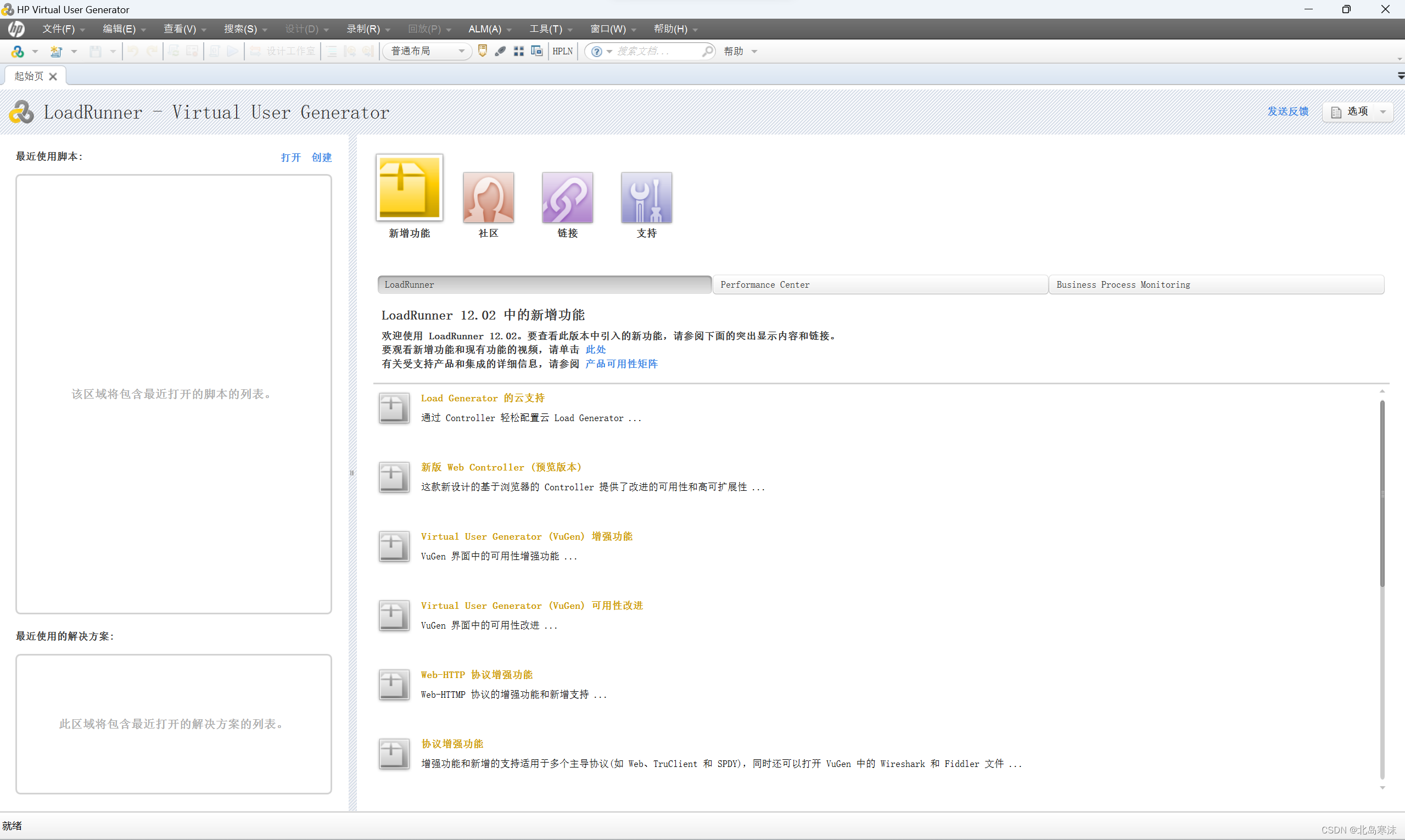Open the Community person icon
This screenshot has height=840, width=1405.
488,198
